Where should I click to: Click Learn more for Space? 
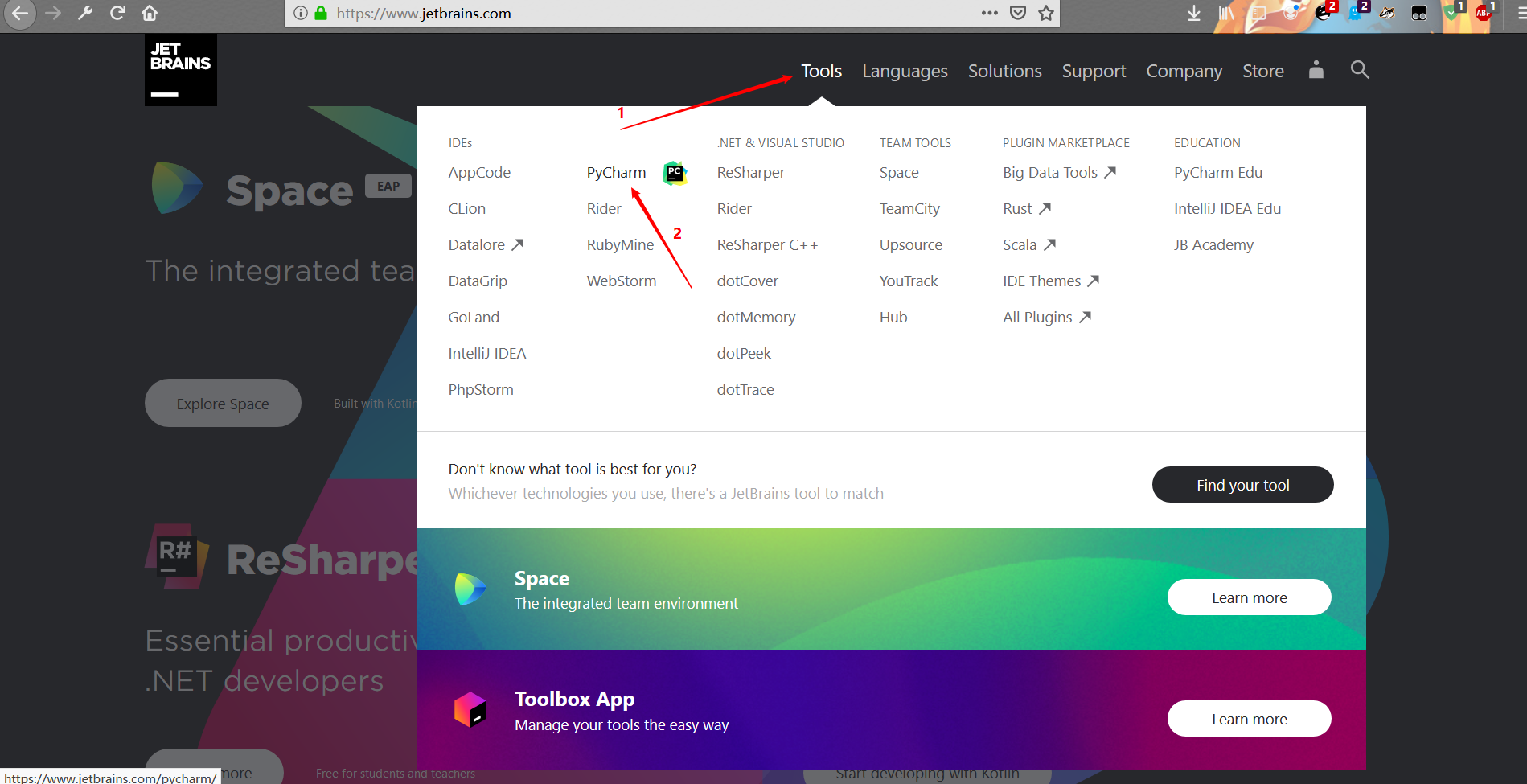point(1249,597)
